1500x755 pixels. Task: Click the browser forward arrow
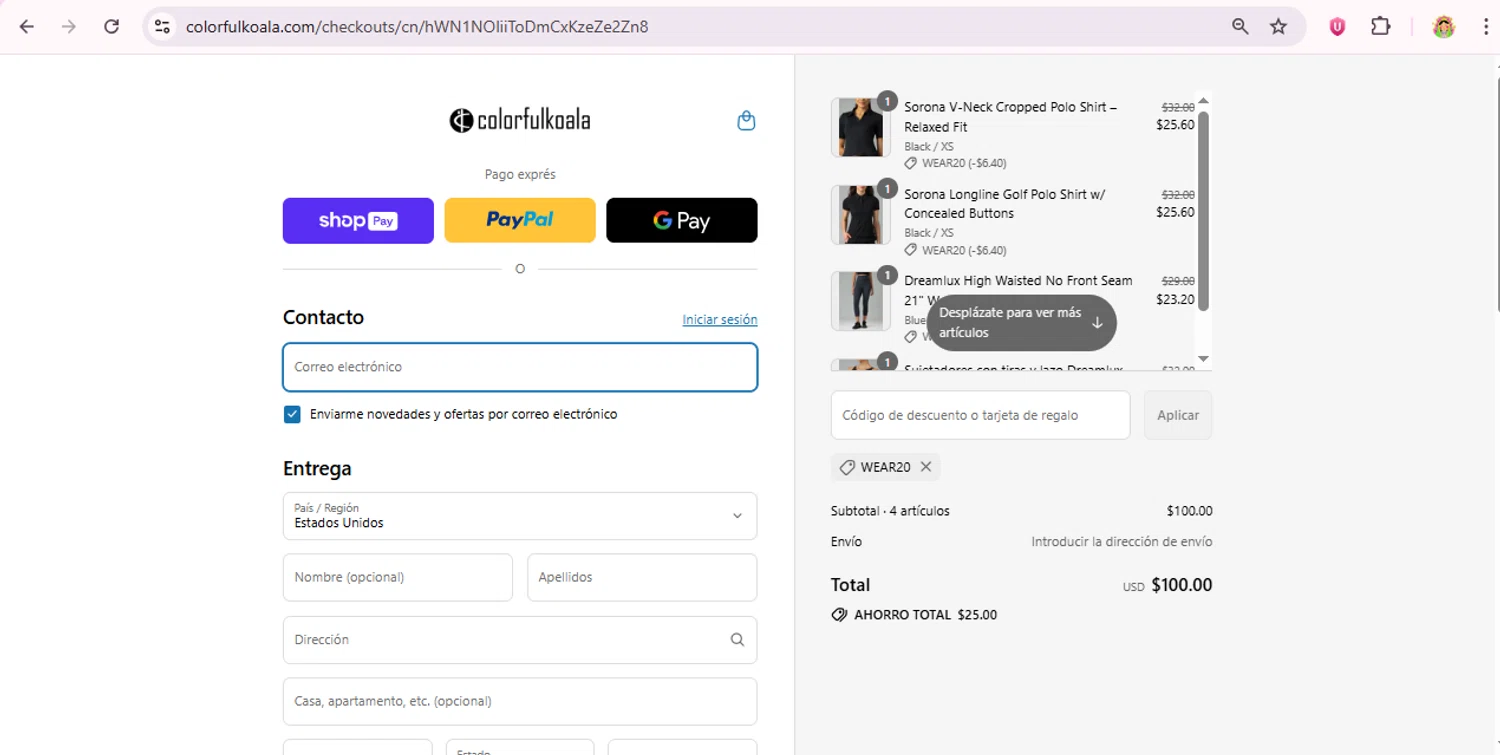(x=69, y=27)
